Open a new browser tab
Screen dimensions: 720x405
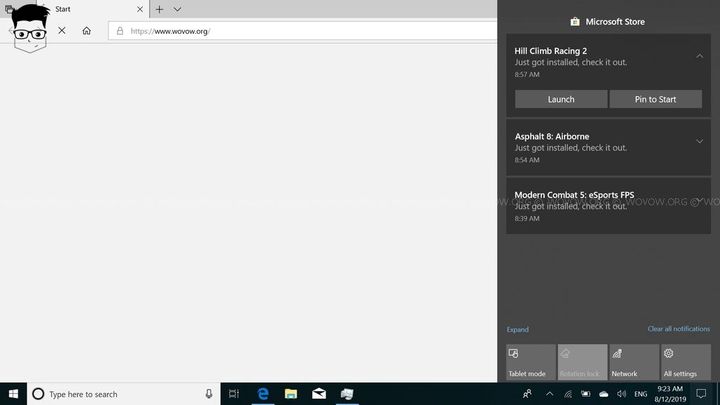(159, 9)
